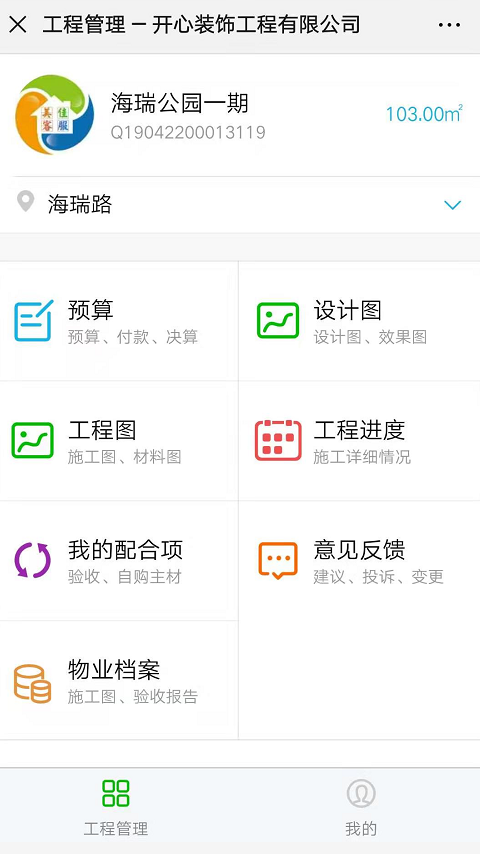Tap project number Q19042200013119
This screenshot has width=480, height=854.
[188, 132]
